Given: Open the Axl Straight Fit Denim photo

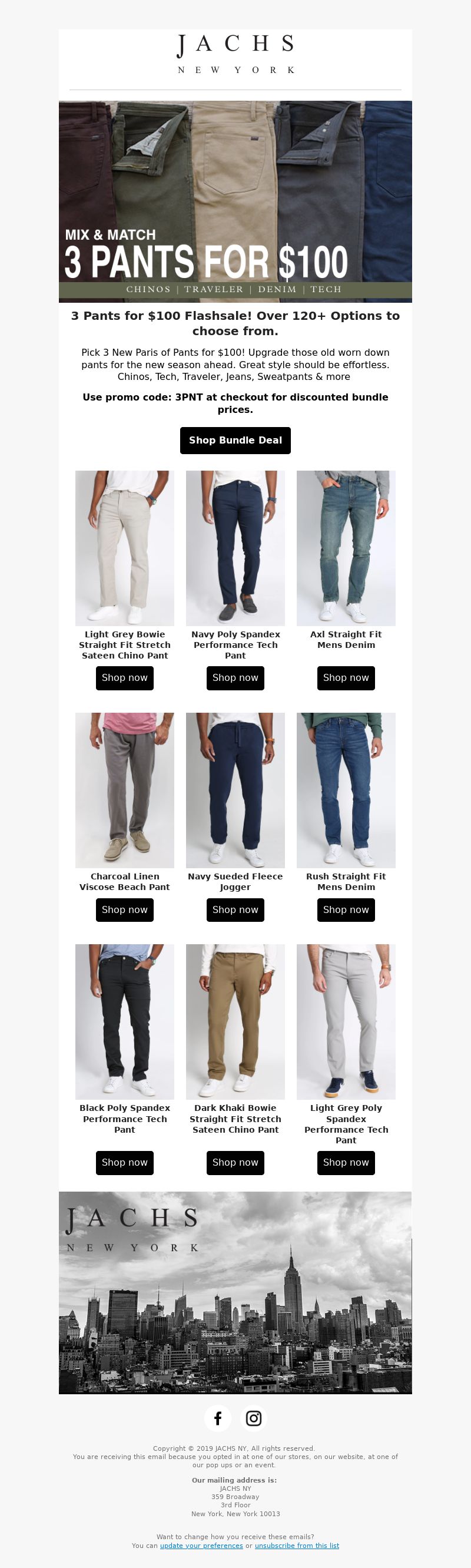Looking at the screenshot, I should click(x=346, y=548).
